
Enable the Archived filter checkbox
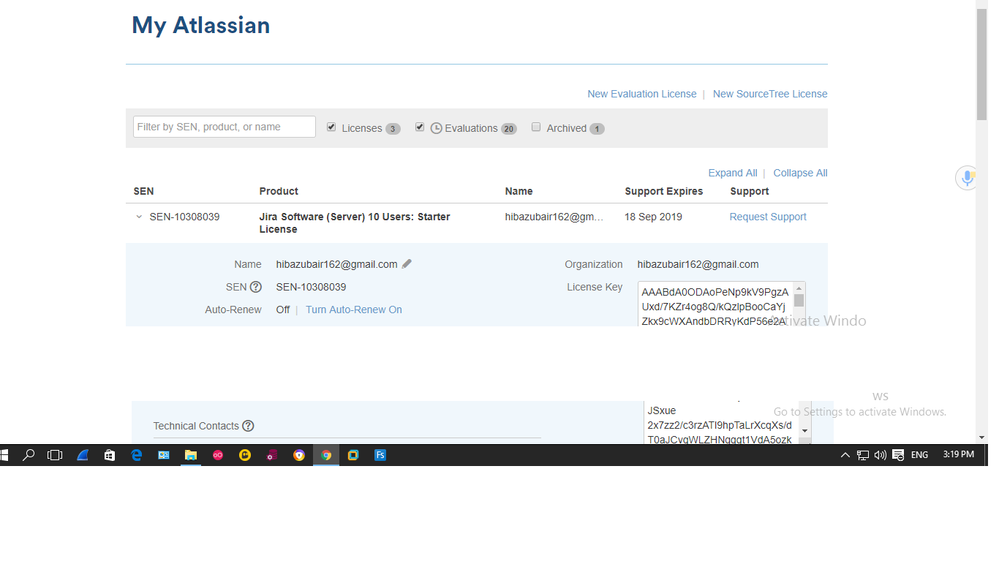tap(536, 127)
